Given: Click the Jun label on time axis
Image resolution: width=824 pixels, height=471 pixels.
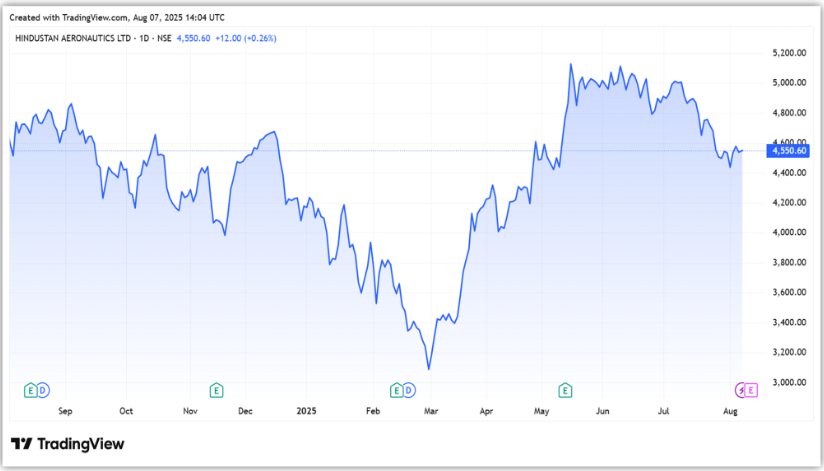Looking at the screenshot, I should coord(602,410).
